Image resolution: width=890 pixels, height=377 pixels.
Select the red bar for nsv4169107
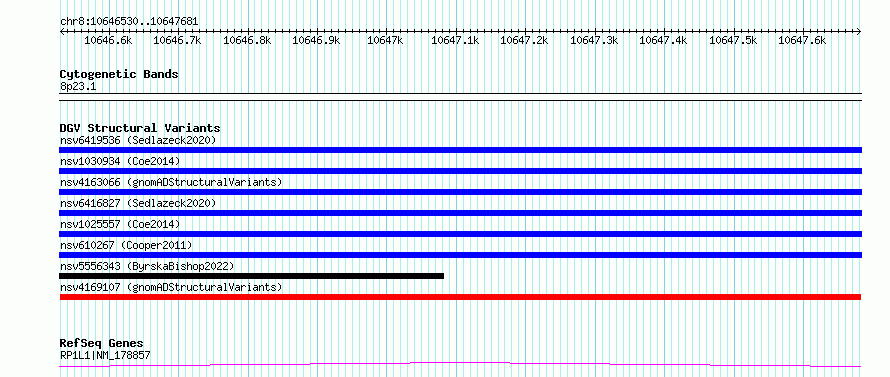coord(460,297)
